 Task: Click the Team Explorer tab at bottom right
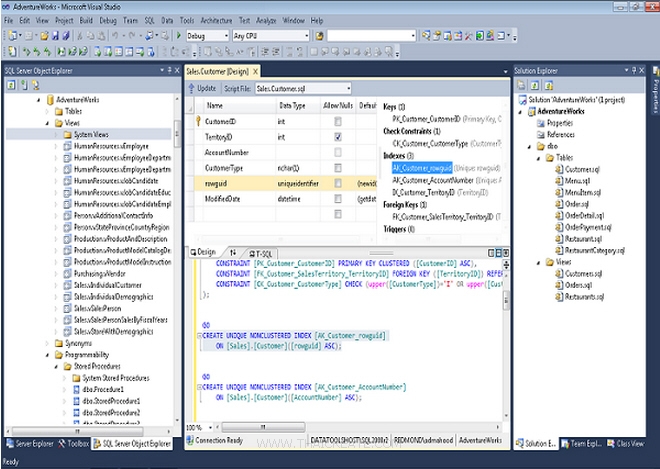(x=584, y=443)
